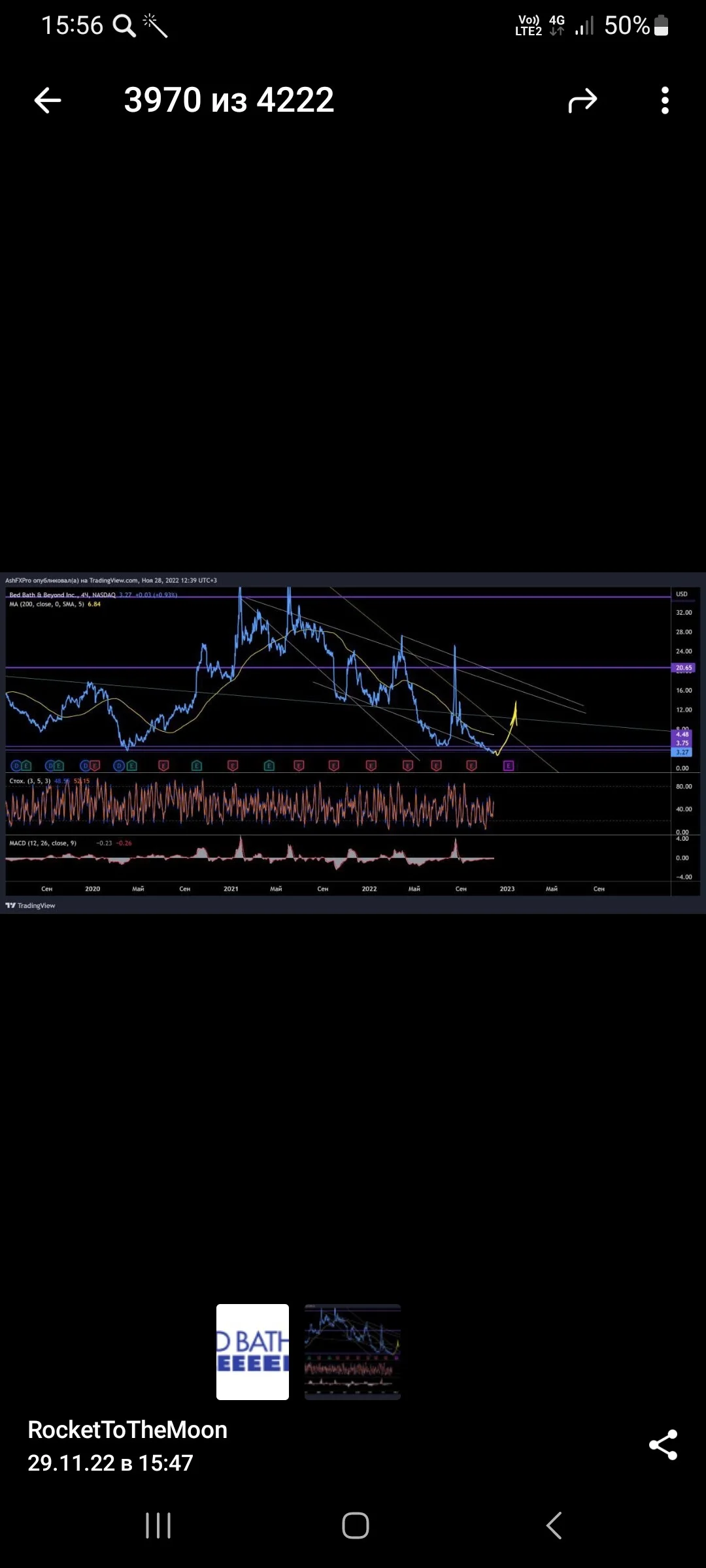
Task: Tap the 'USD' currency label on chart
Action: (682, 594)
